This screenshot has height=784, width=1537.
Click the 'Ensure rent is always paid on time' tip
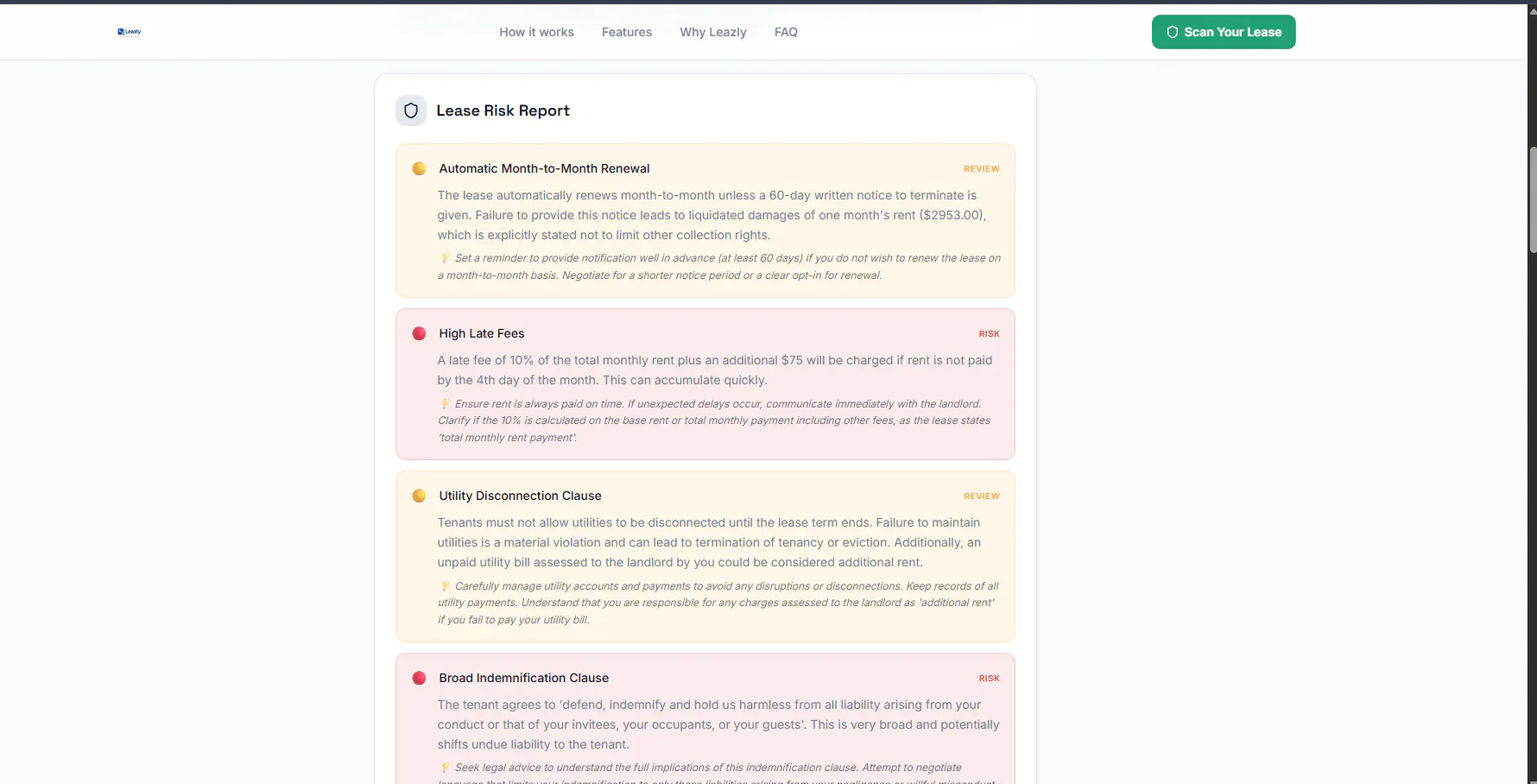tap(714, 420)
